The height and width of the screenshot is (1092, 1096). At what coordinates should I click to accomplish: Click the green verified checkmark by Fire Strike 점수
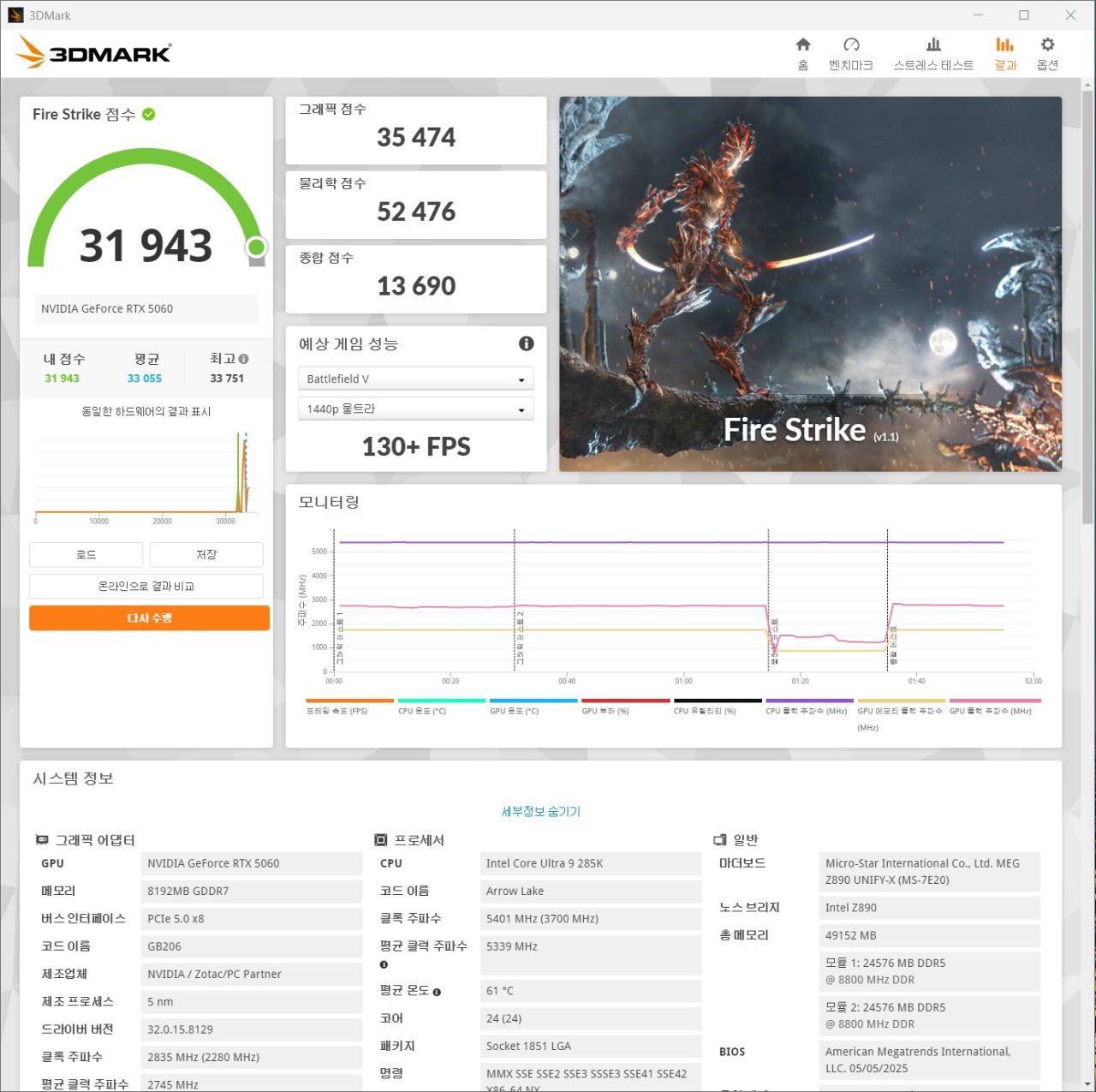coord(149,114)
